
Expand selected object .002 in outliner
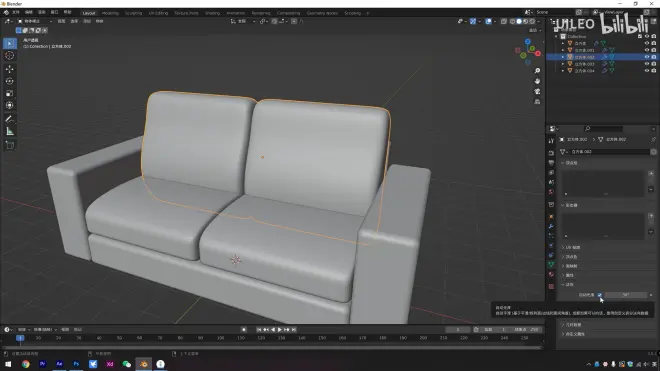(563, 57)
